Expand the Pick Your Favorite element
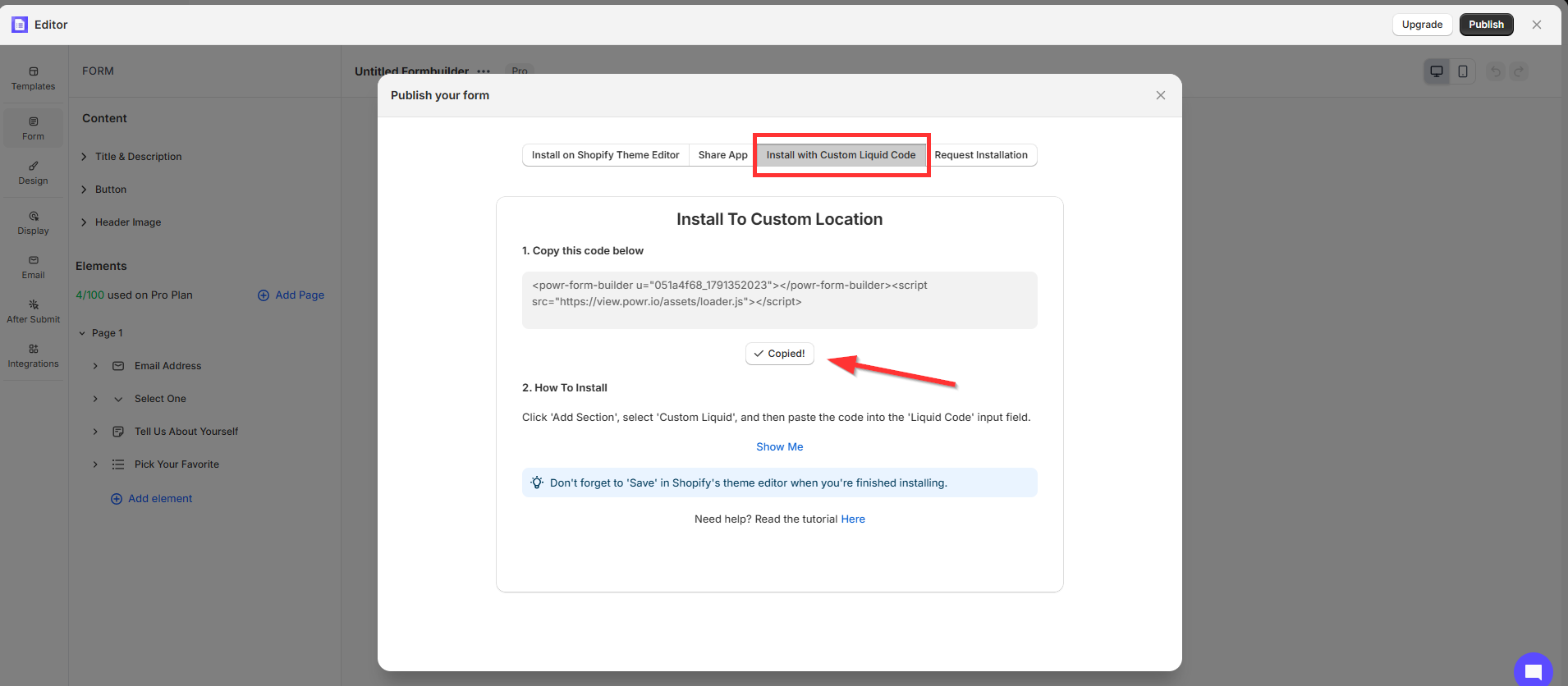This screenshot has height=686, width=1568. 95,464
